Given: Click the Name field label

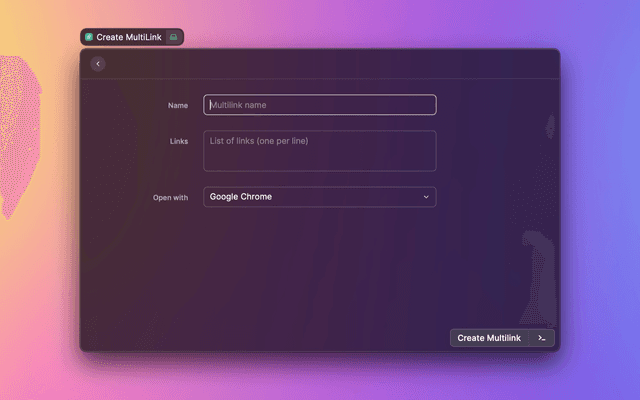Looking at the screenshot, I should point(178,105).
